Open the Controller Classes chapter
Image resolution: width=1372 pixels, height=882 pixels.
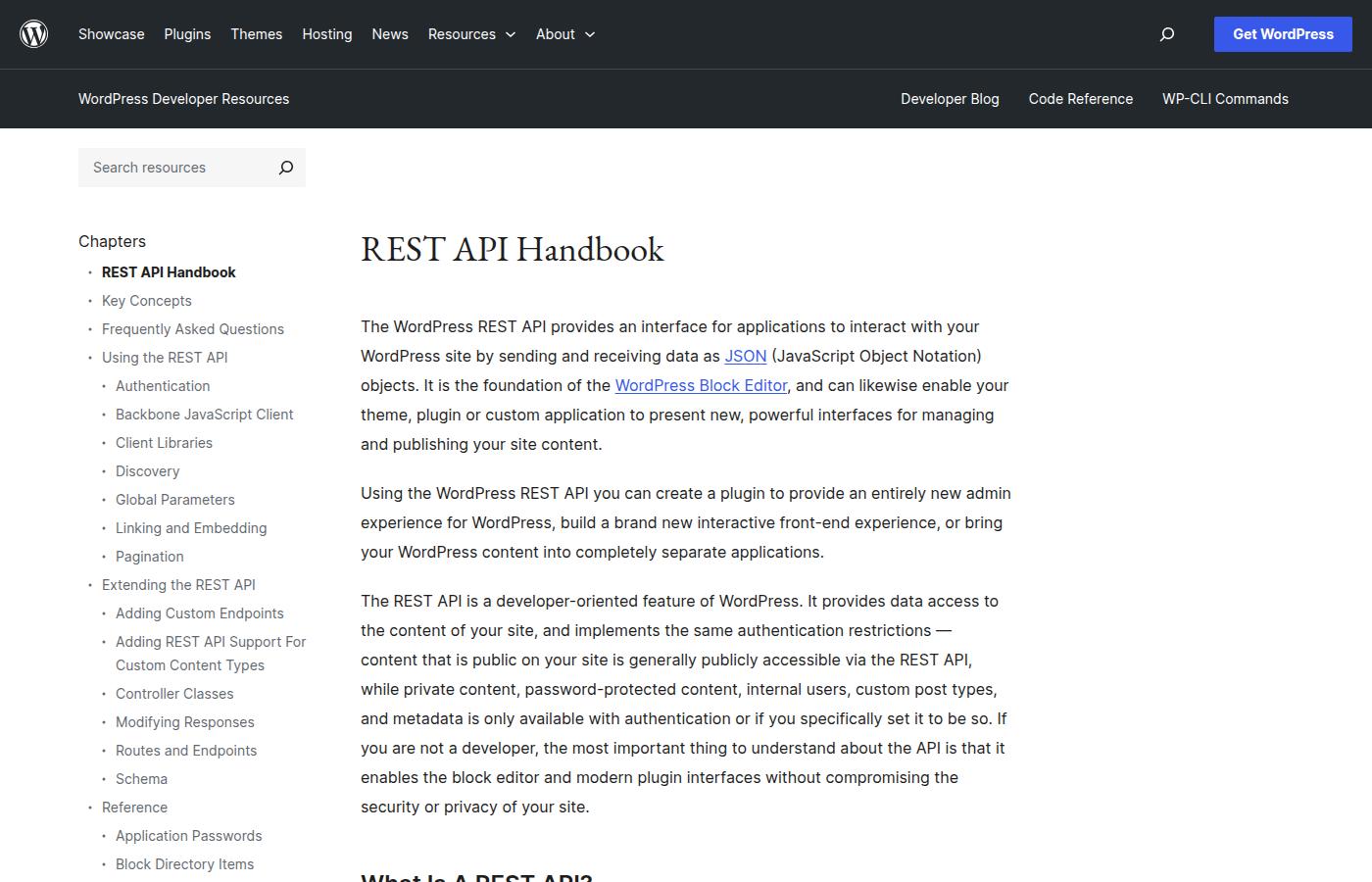pos(174,694)
